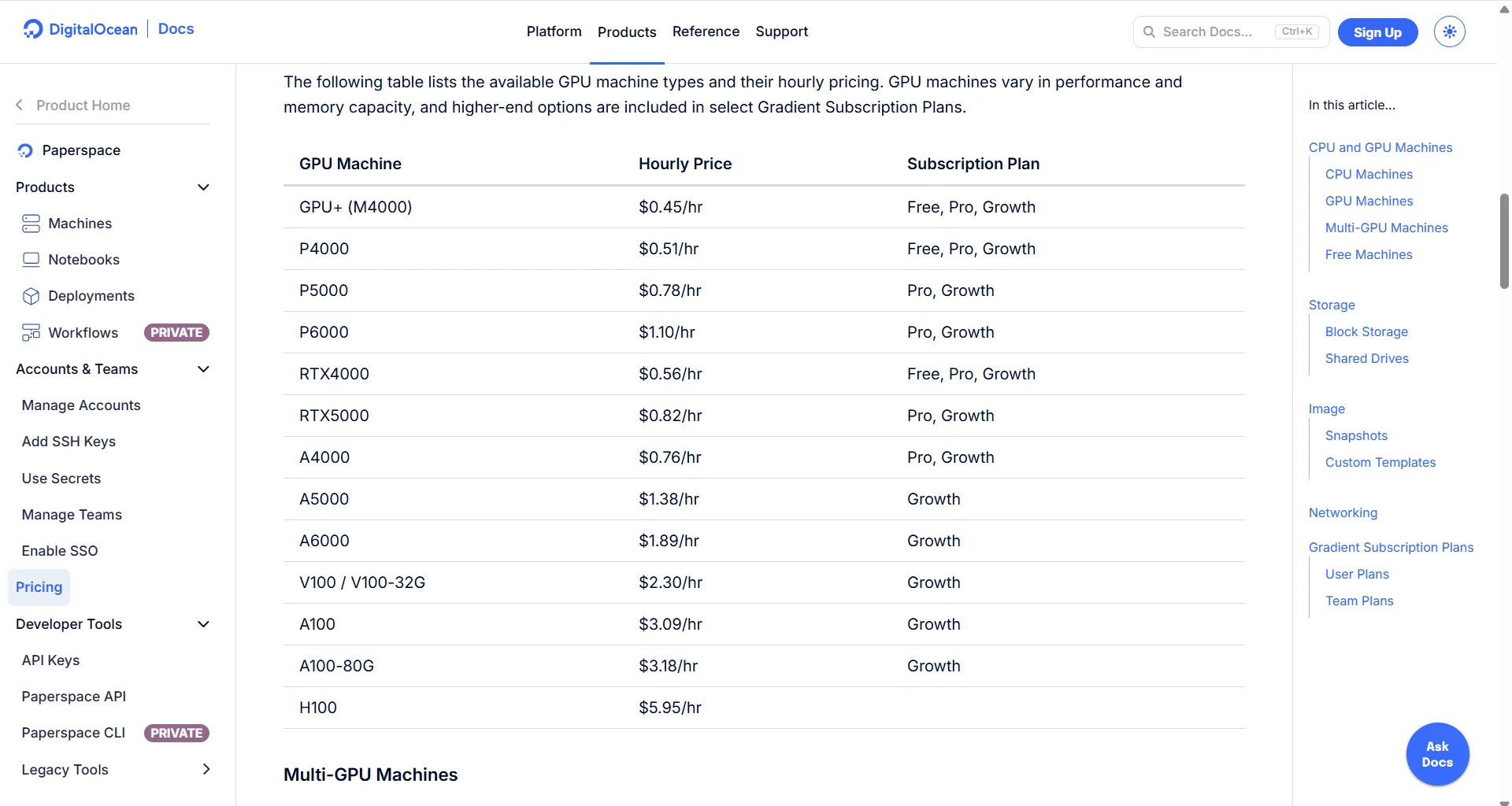Screen dimensions: 1512x806
Task: Open the Products top menu
Action: pos(627,31)
